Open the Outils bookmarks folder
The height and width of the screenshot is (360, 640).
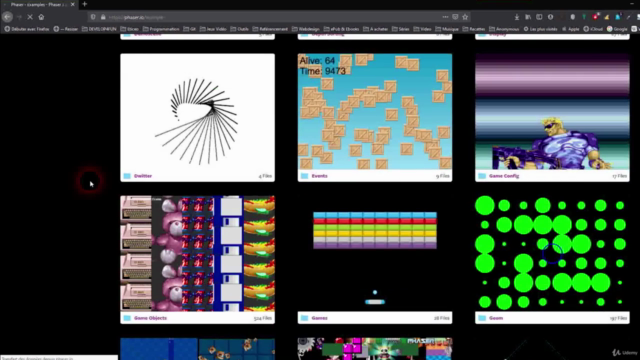(x=239, y=29)
